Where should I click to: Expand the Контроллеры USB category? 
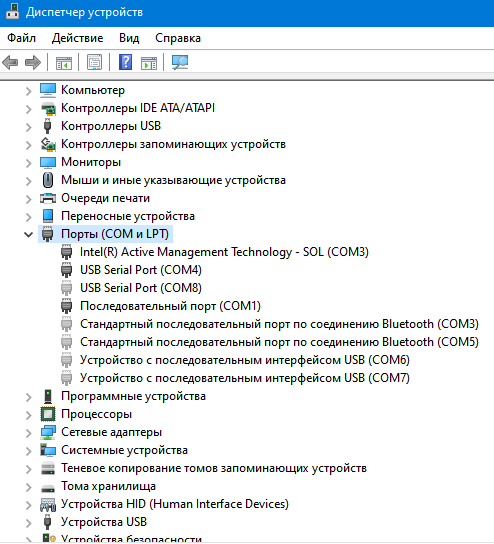28,126
